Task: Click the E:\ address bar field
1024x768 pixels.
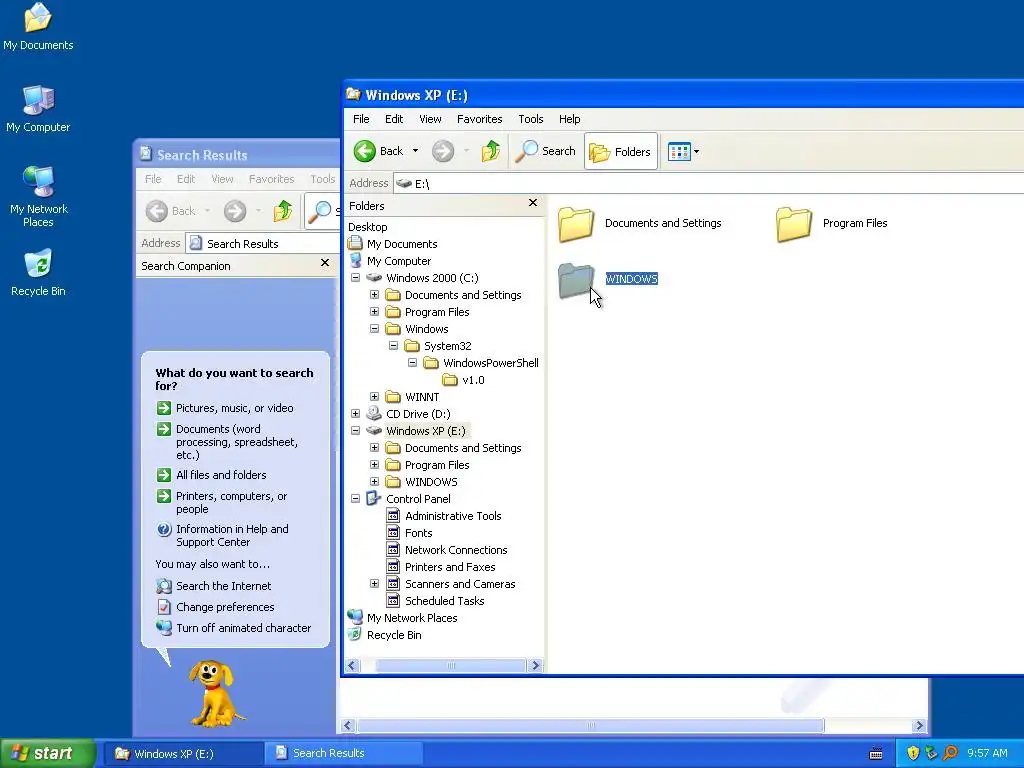Action: pos(709,184)
